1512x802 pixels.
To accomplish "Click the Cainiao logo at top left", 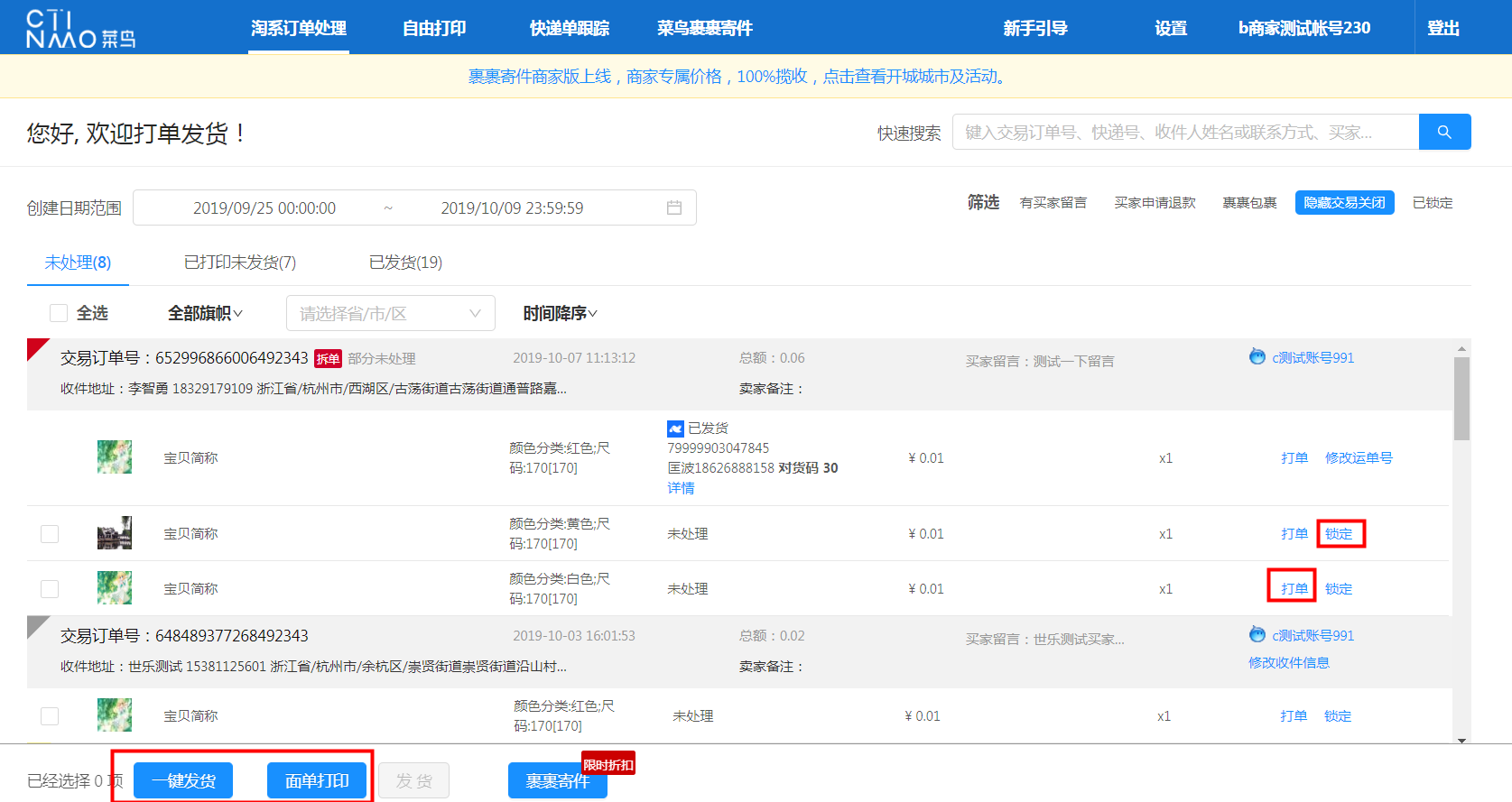I will tap(80, 29).
